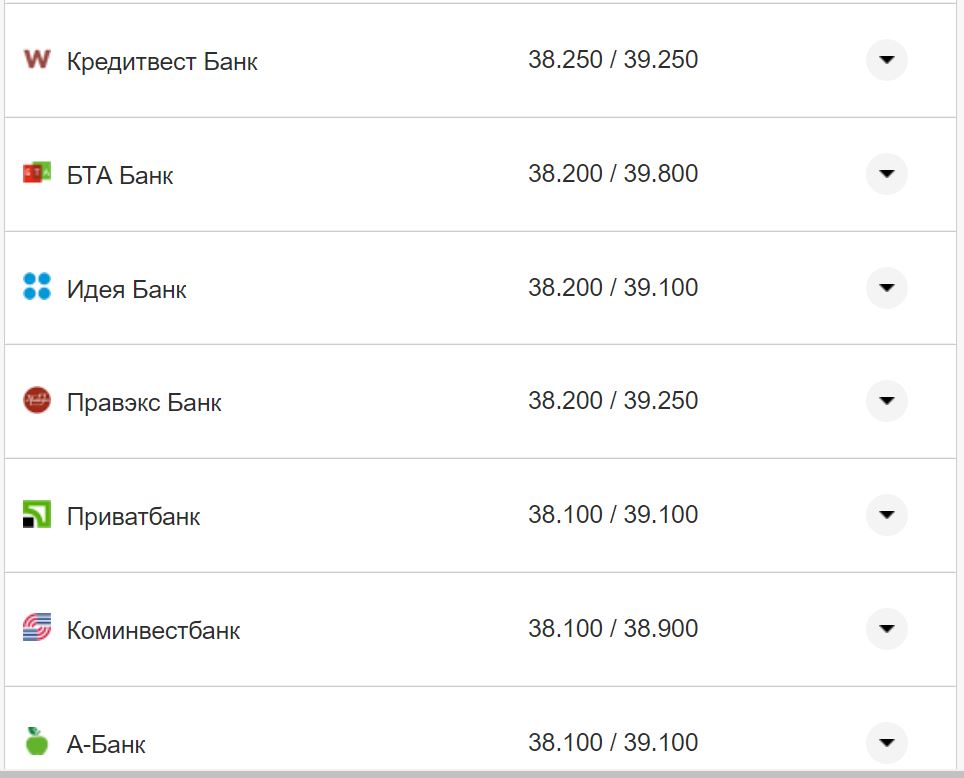Open the Кредитвест Банк name link

click(x=162, y=62)
